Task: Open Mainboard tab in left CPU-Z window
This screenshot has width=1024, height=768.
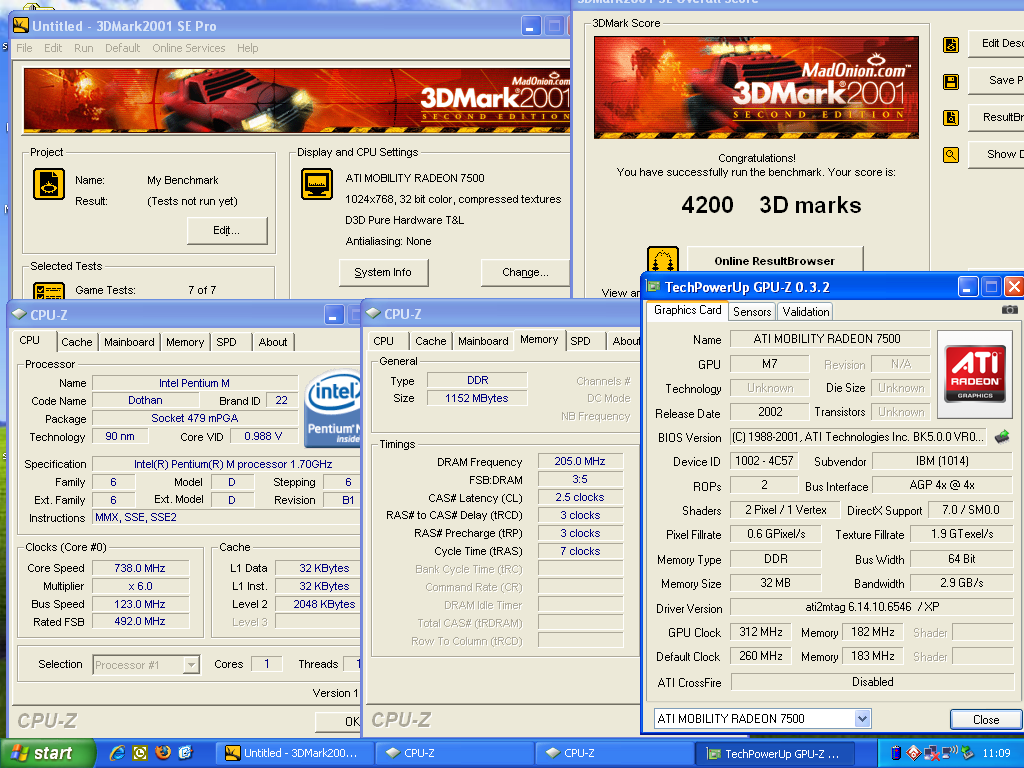Action: pyautogui.click(x=129, y=342)
